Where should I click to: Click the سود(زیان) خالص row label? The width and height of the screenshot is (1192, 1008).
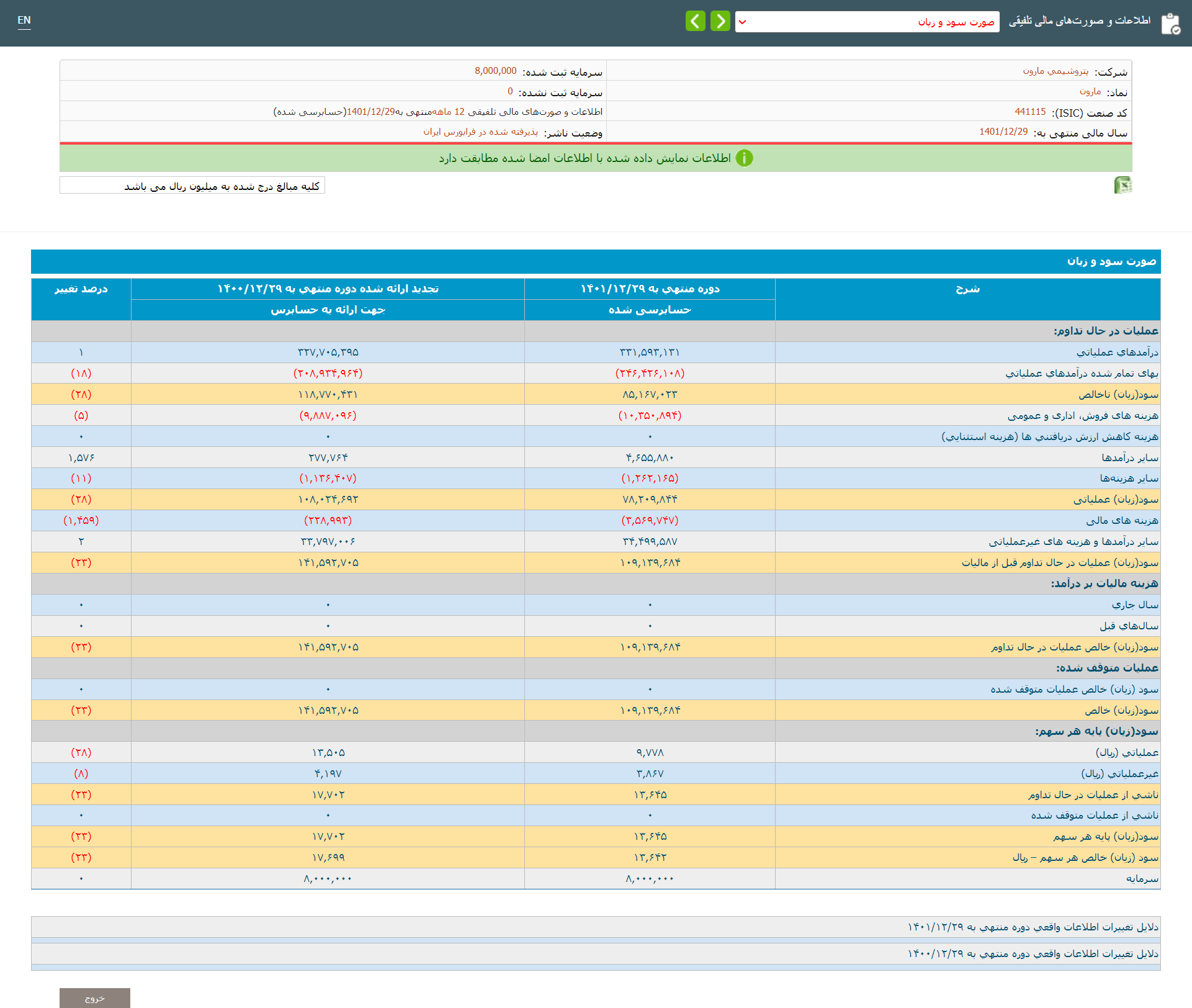(1121, 710)
